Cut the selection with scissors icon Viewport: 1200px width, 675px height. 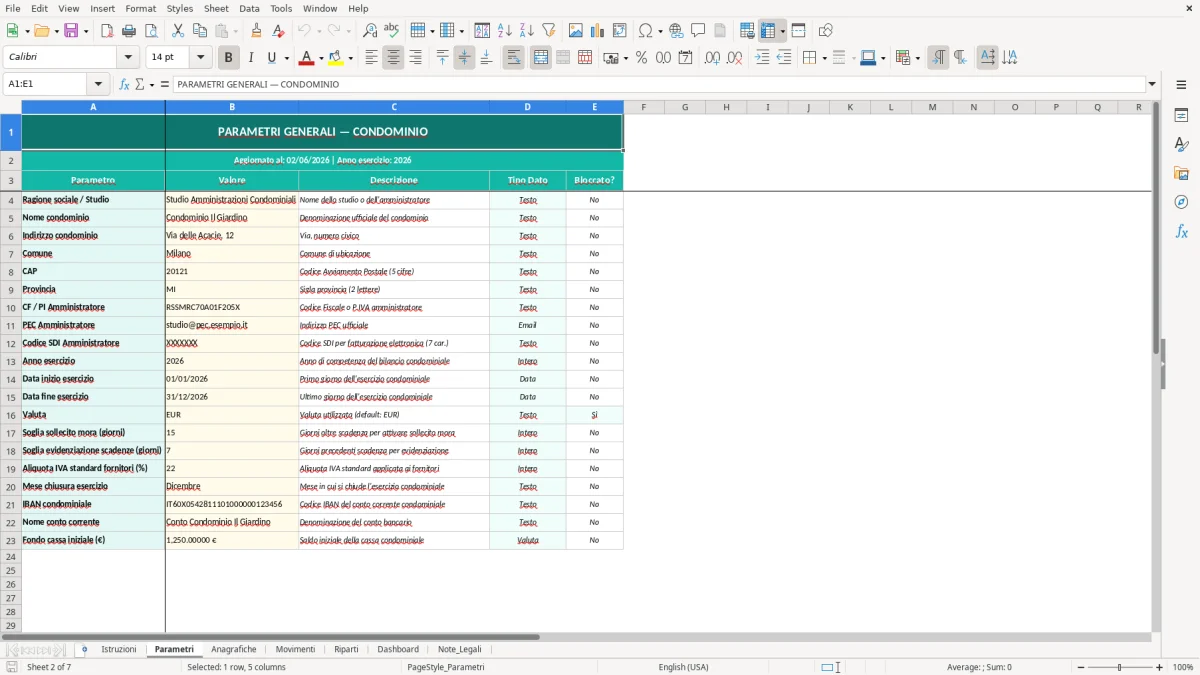[178, 31]
